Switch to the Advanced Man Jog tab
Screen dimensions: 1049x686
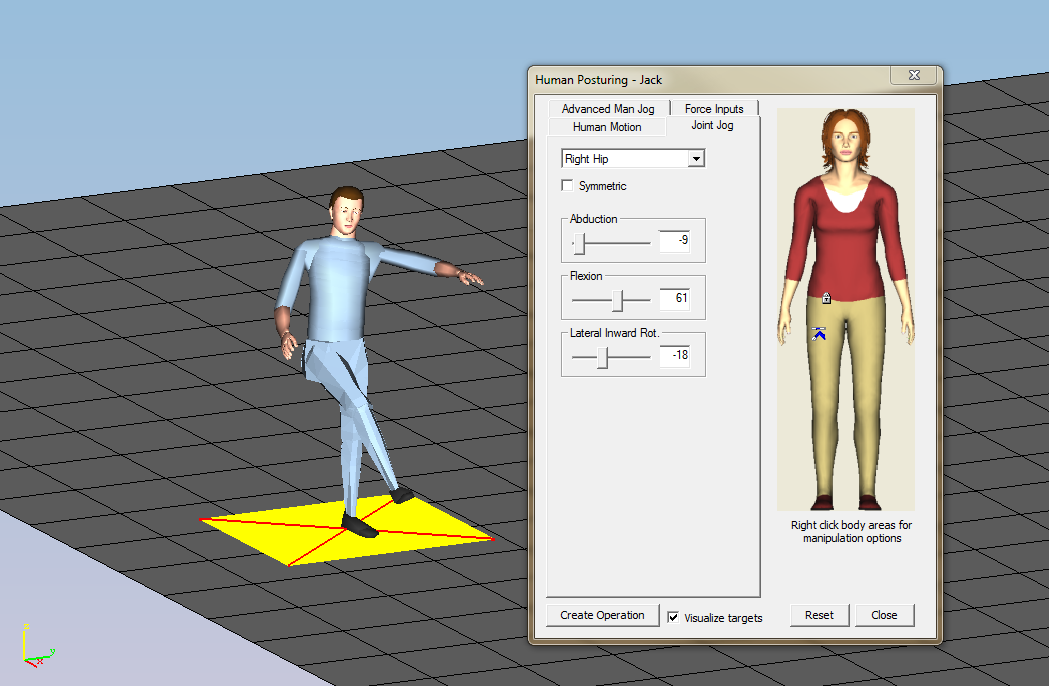pyautogui.click(x=608, y=108)
